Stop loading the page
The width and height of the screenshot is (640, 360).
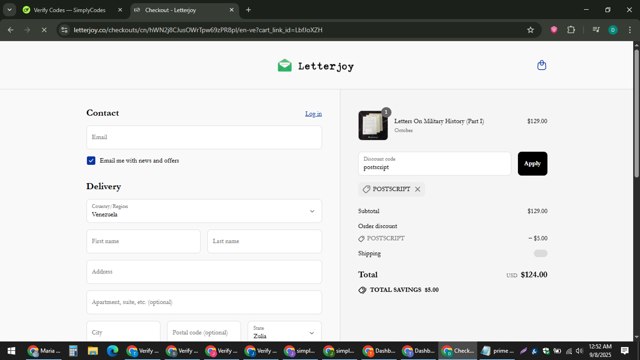click(x=44, y=30)
